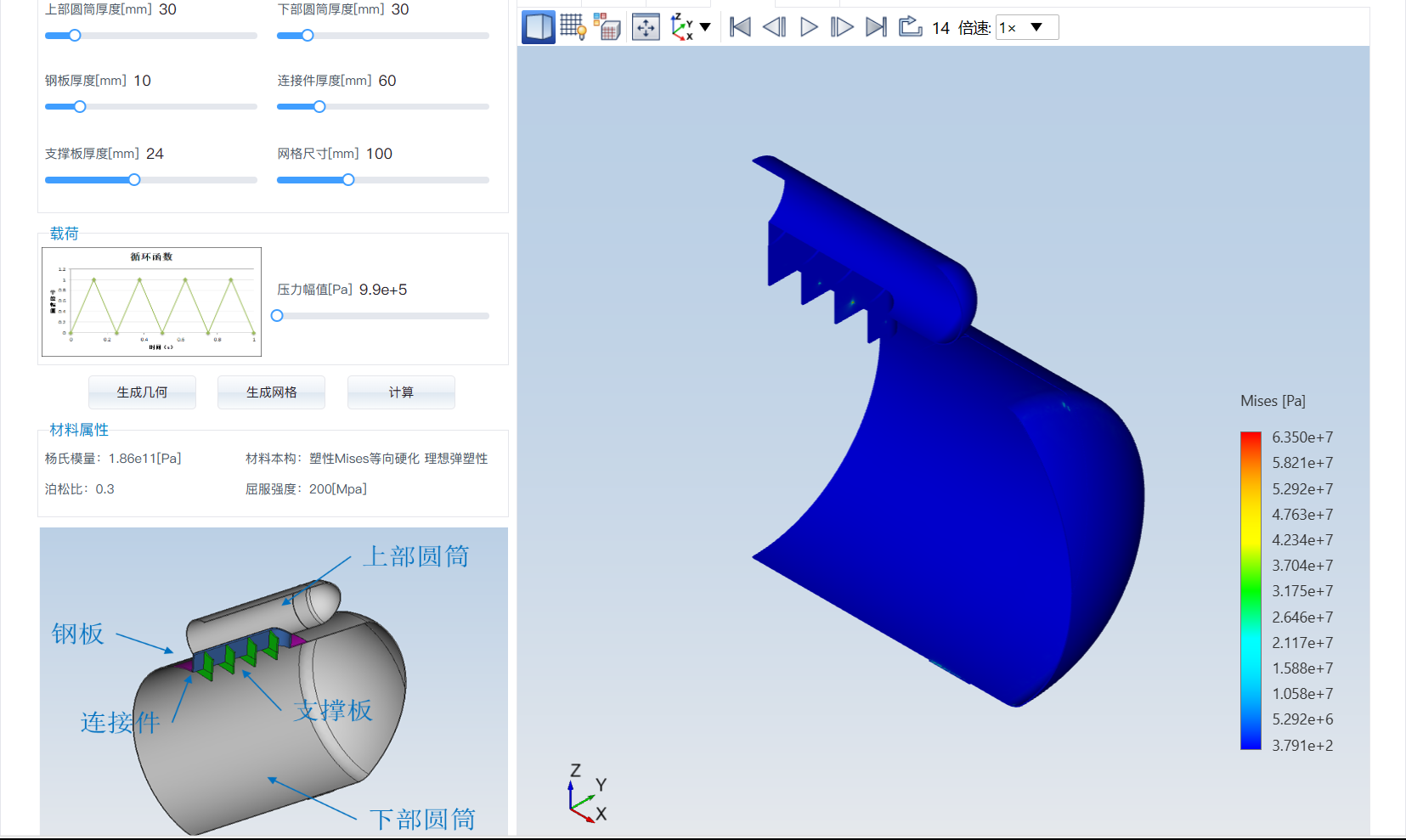Toggle mesh display with lightbulb icon
Image resolution: width=1406 pixels, height=840 pixels.
click(573, 27)
